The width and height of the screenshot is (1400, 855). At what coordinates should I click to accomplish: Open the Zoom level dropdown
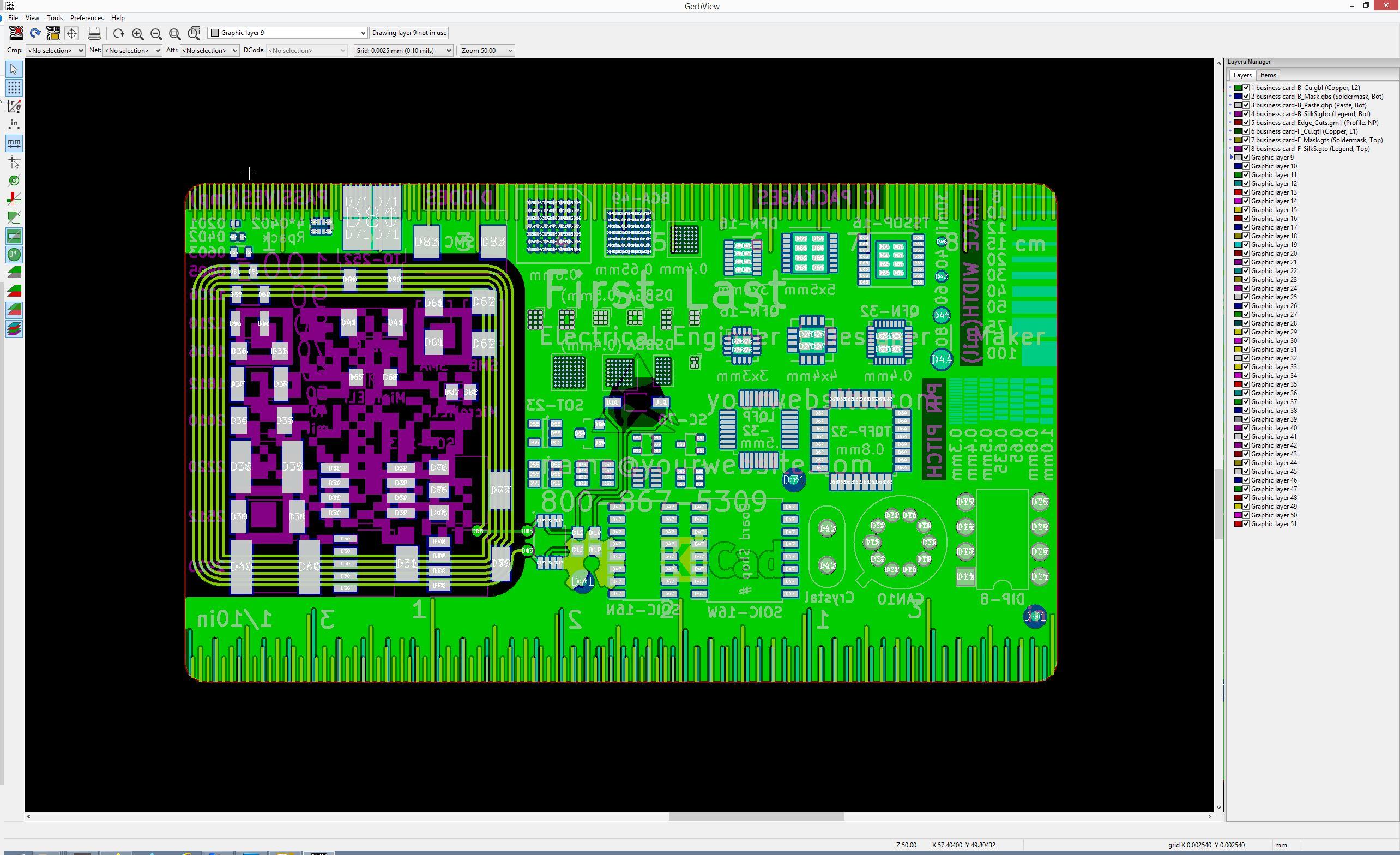[487, 51]
